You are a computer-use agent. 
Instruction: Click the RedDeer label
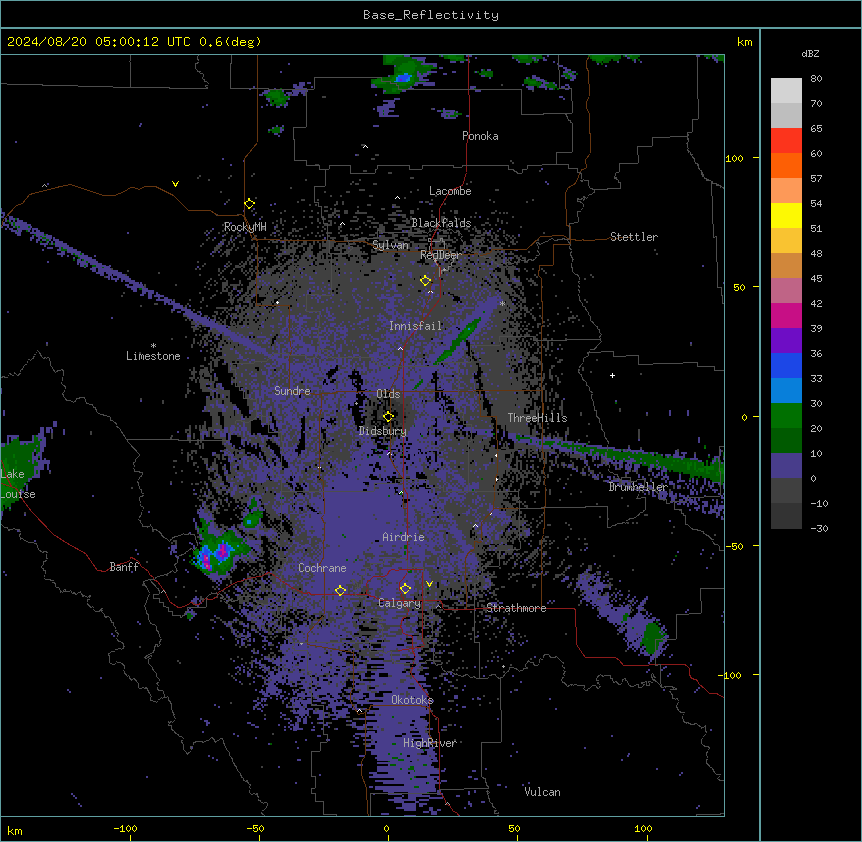click(441, 255)
